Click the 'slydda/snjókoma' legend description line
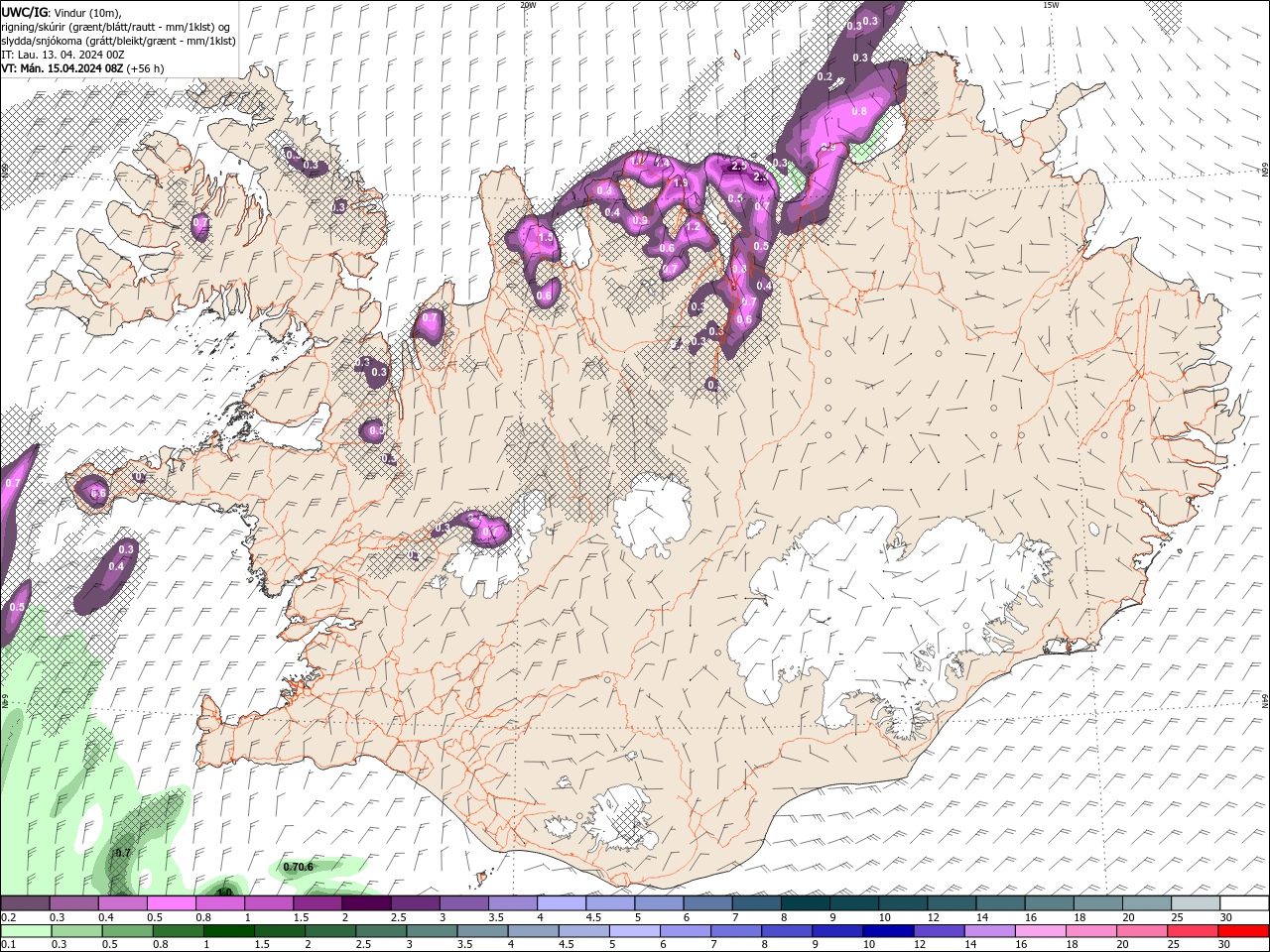The width and height of the screenshot is (1270, 952). point(118,41)
